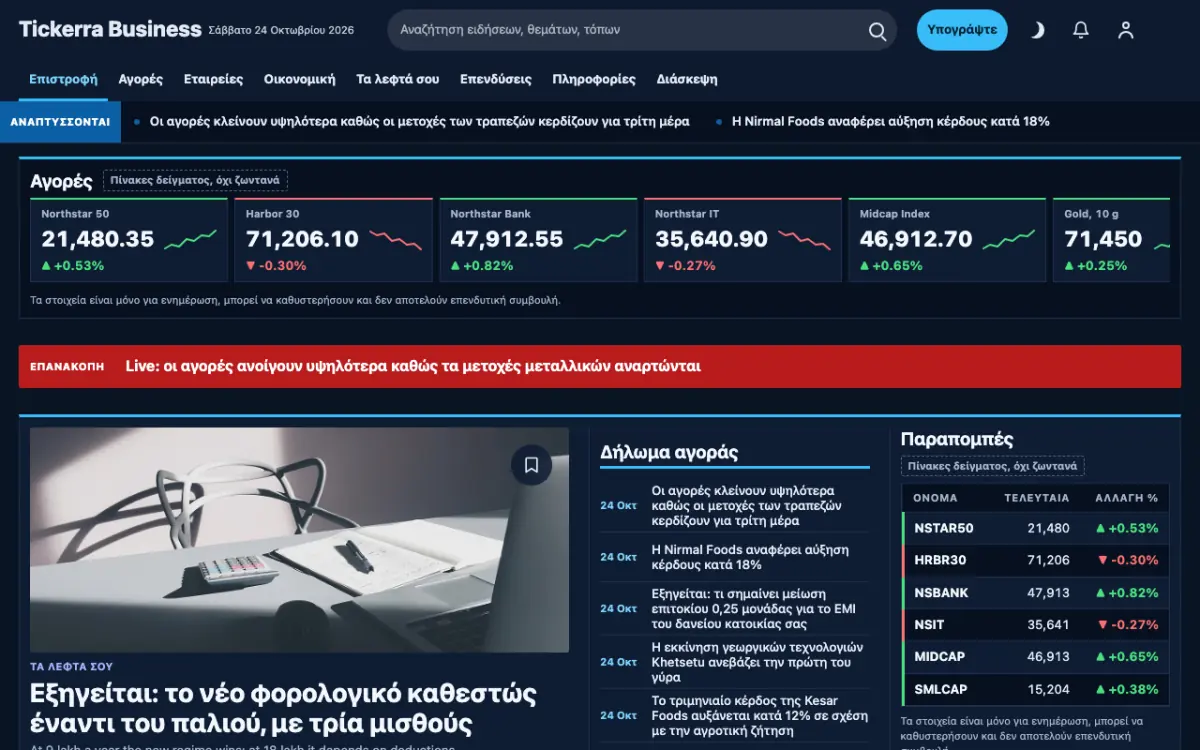This screenshot has height=750, width=1200.
Task: Click the Παραπομπές panel heading
Action: [957, 439]
